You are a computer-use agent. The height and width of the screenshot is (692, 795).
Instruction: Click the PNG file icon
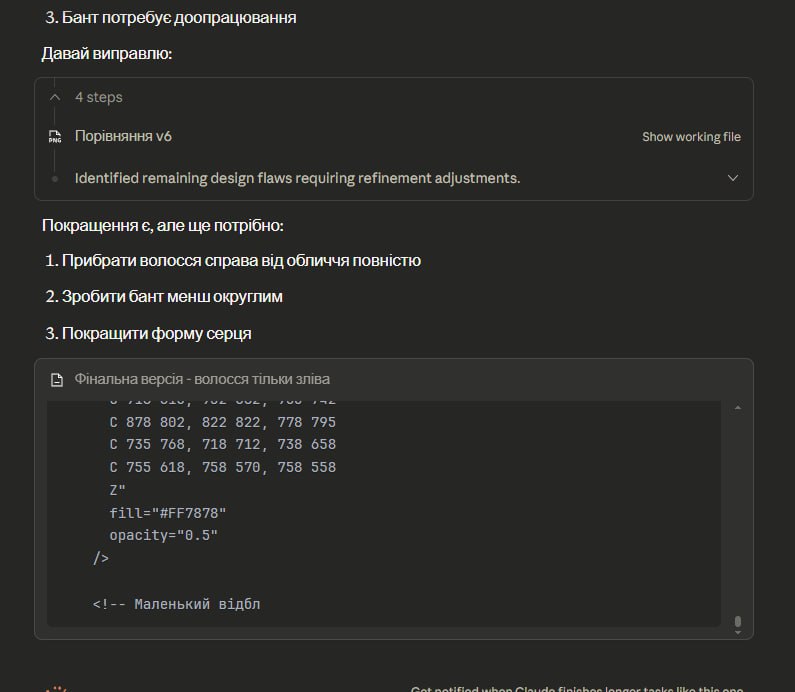click(55, 137)
